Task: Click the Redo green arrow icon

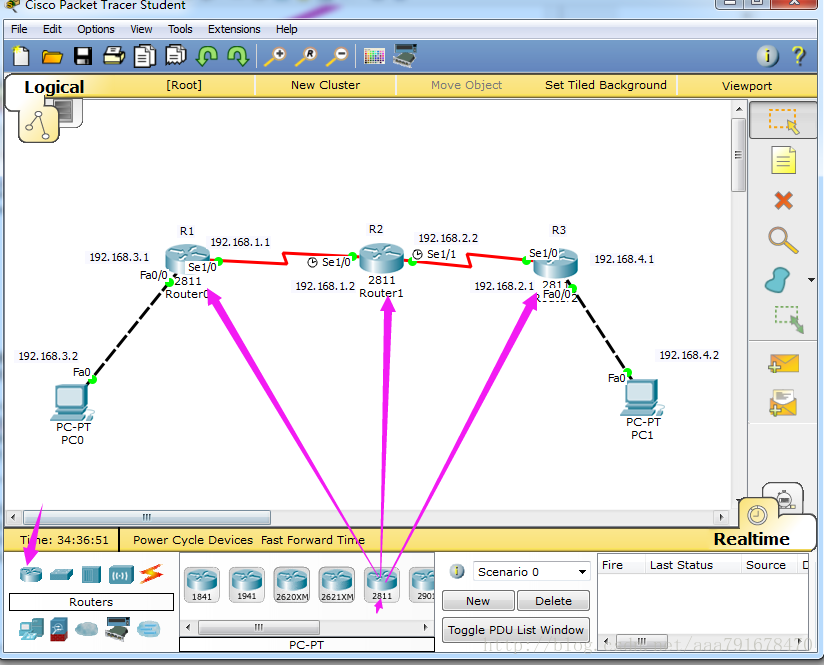Action: 238,56
